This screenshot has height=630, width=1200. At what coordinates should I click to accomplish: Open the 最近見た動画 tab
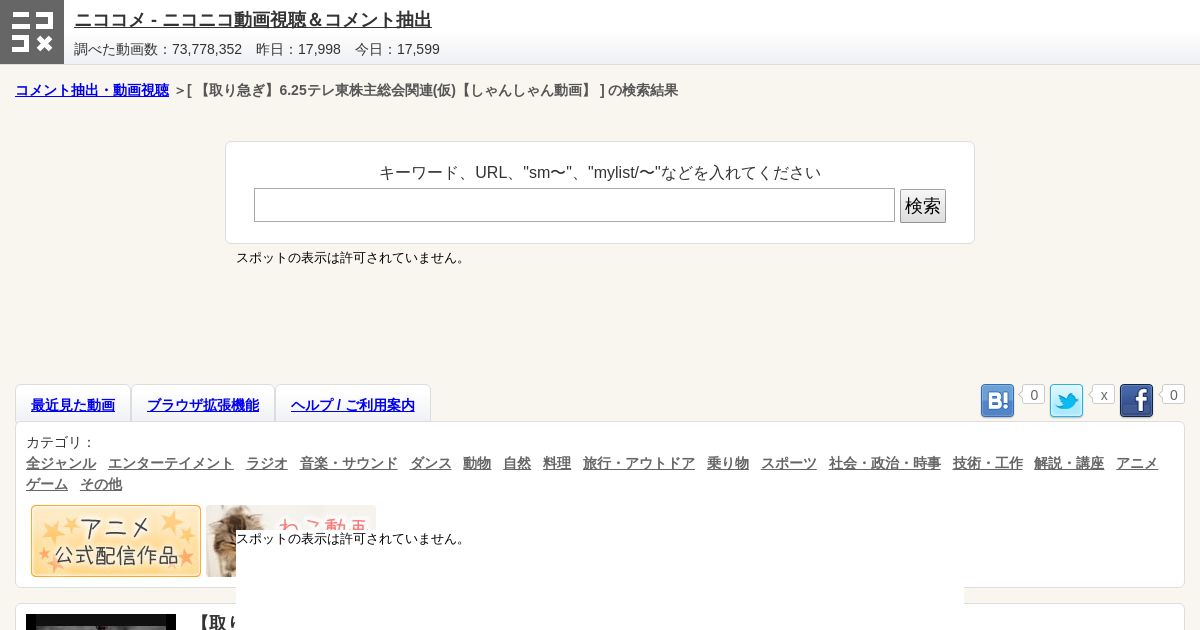73,405
